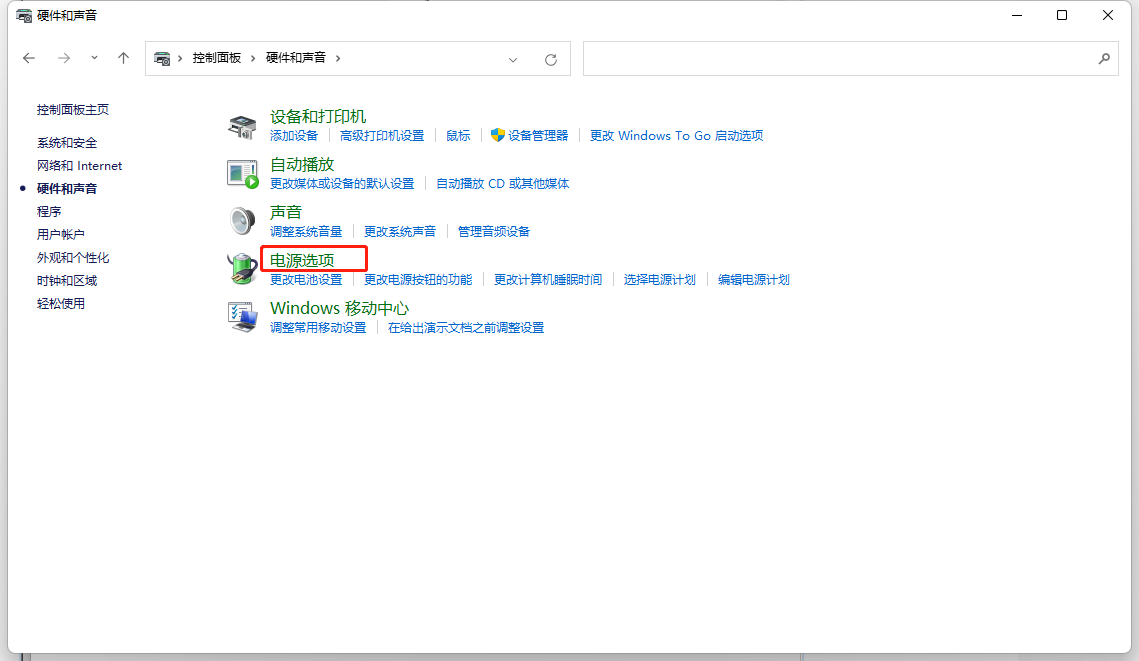
Task: Click the printer icon in the address bar
Action: tap(162, 58)
